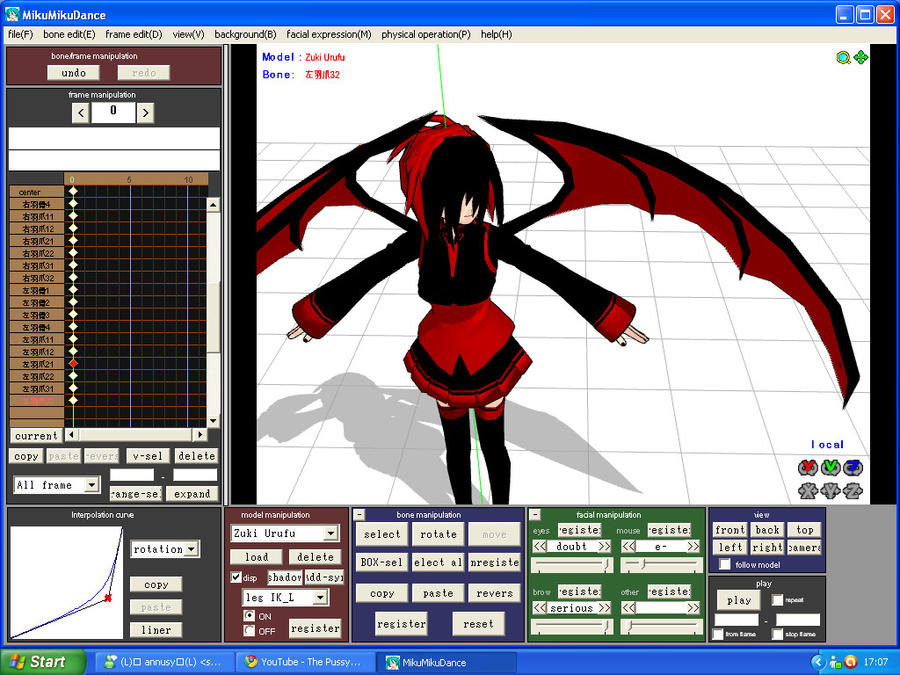This screenshot has height=675, width=900.
Task: Click the green cross icon beside the magnifier
Action: tap(859, 58)
